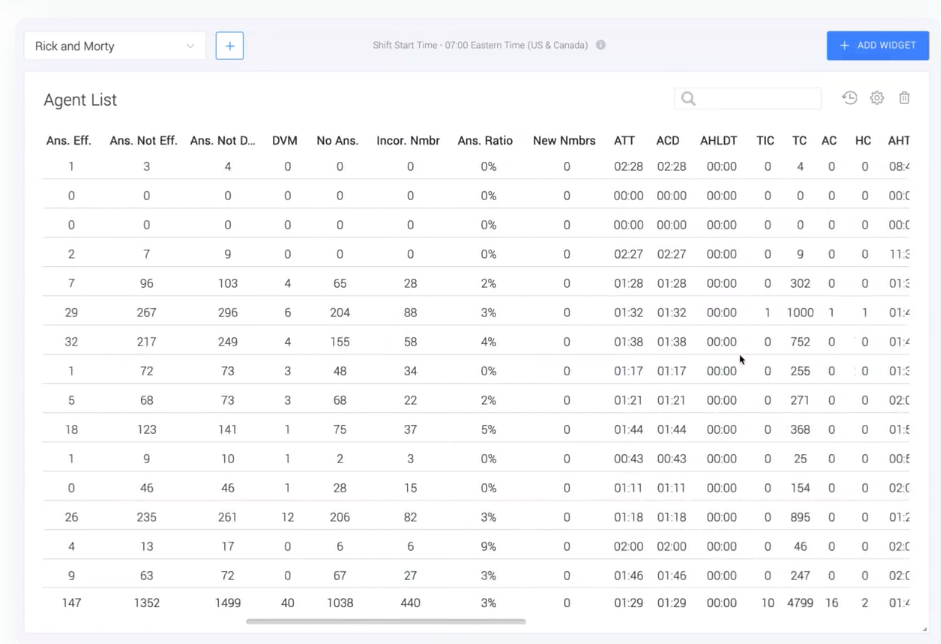Sort by No Ans. column header
The width and height of the screenshot is (941, 644).
point(338,141)
